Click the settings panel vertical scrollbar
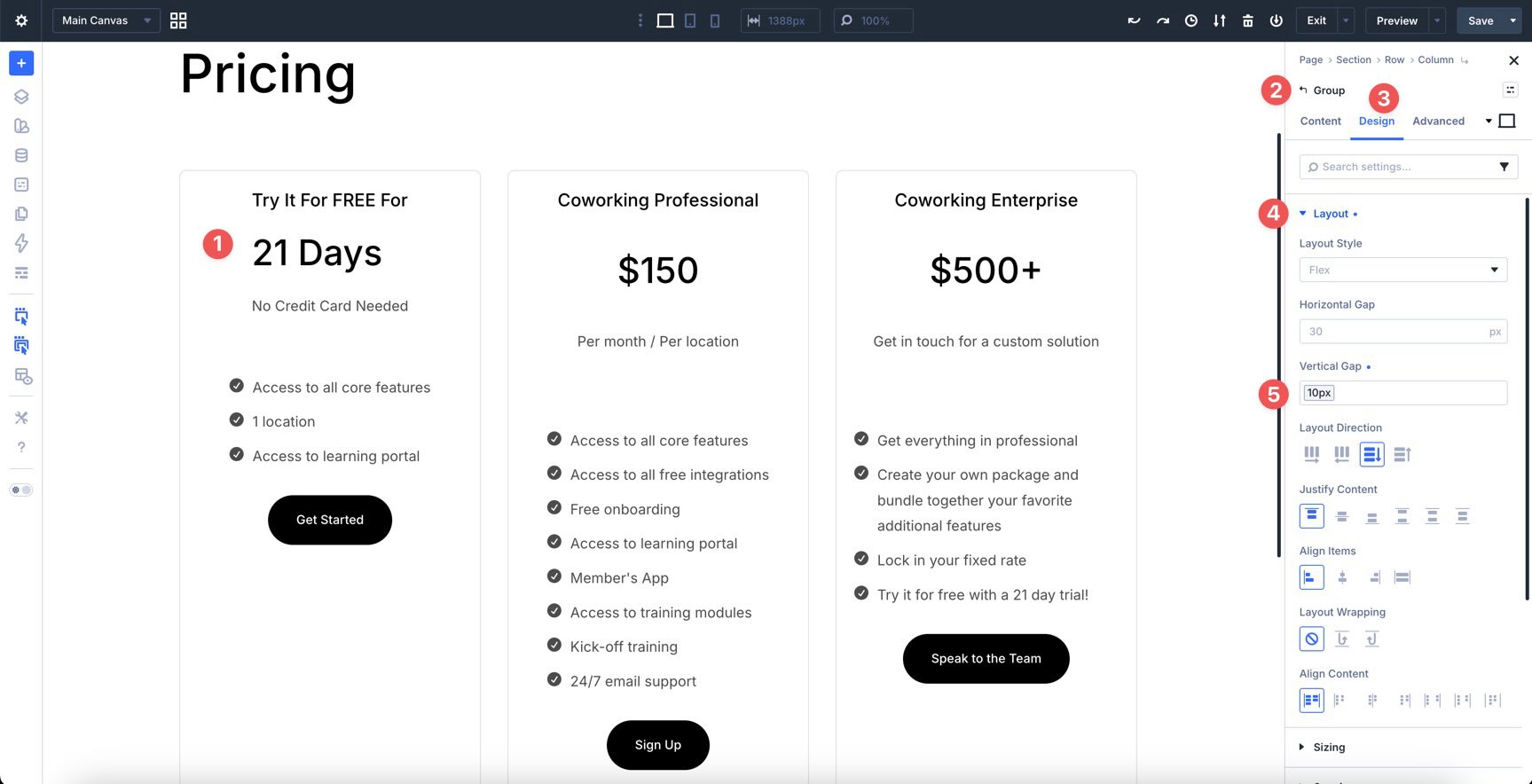 (1527, 399)
